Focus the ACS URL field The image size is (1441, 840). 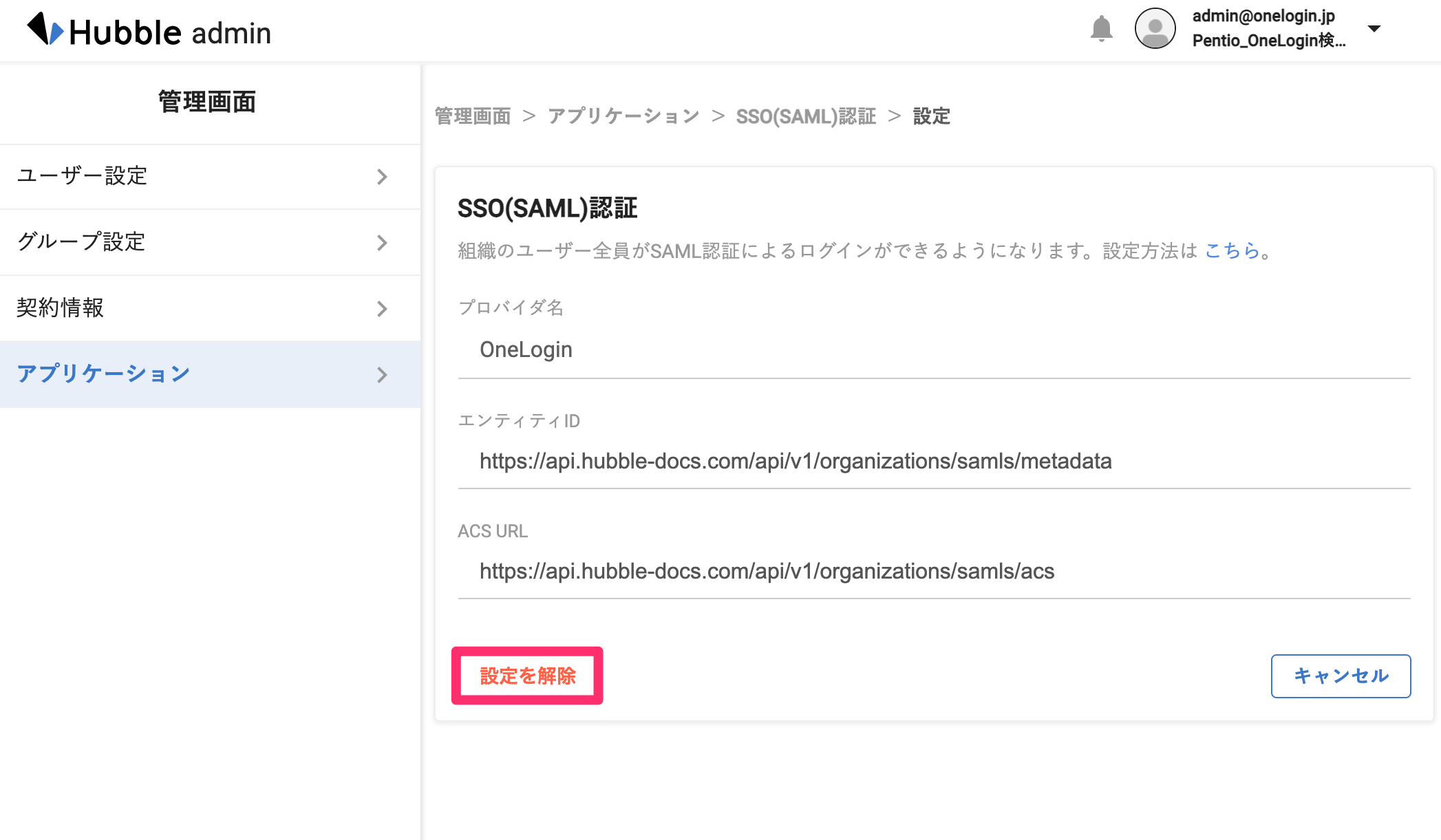pyautogui.click(x=934, y=571)
